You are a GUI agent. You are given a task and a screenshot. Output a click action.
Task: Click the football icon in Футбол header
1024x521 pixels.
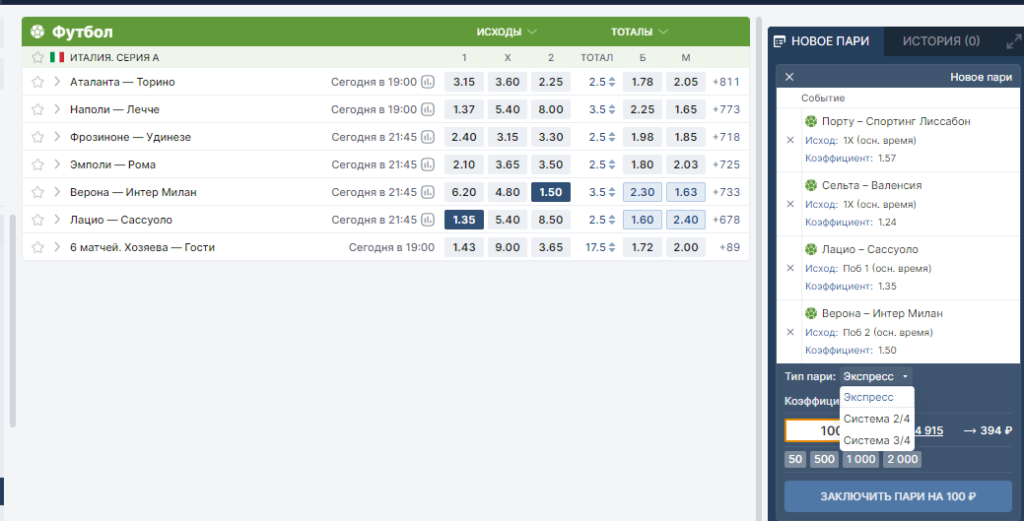37,31
